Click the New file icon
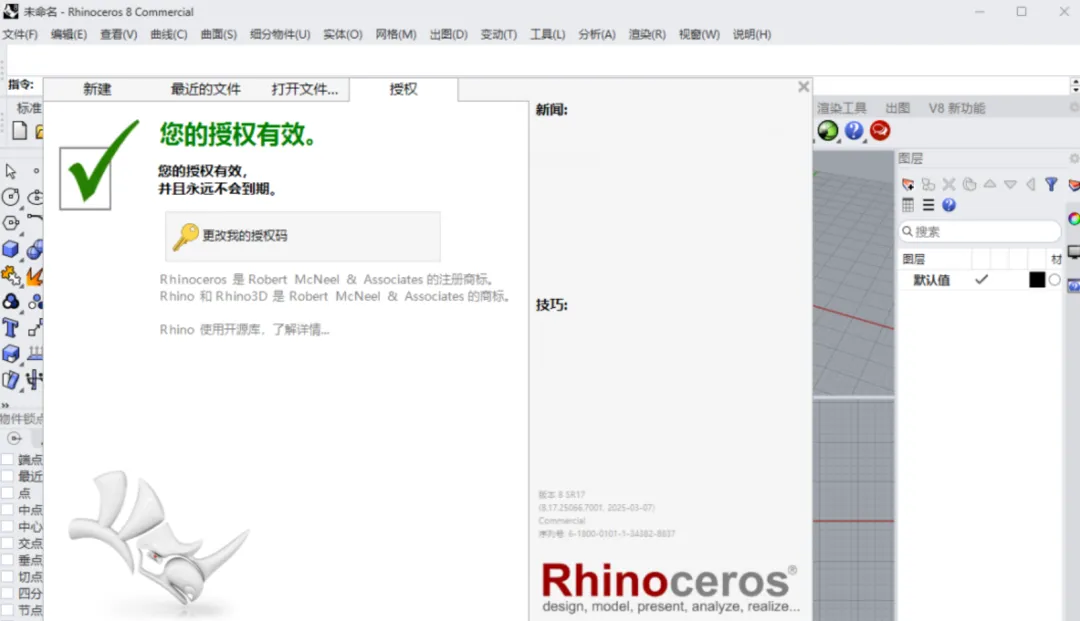The width and height of the screenshot is (1080, 621). click(19, 131)
